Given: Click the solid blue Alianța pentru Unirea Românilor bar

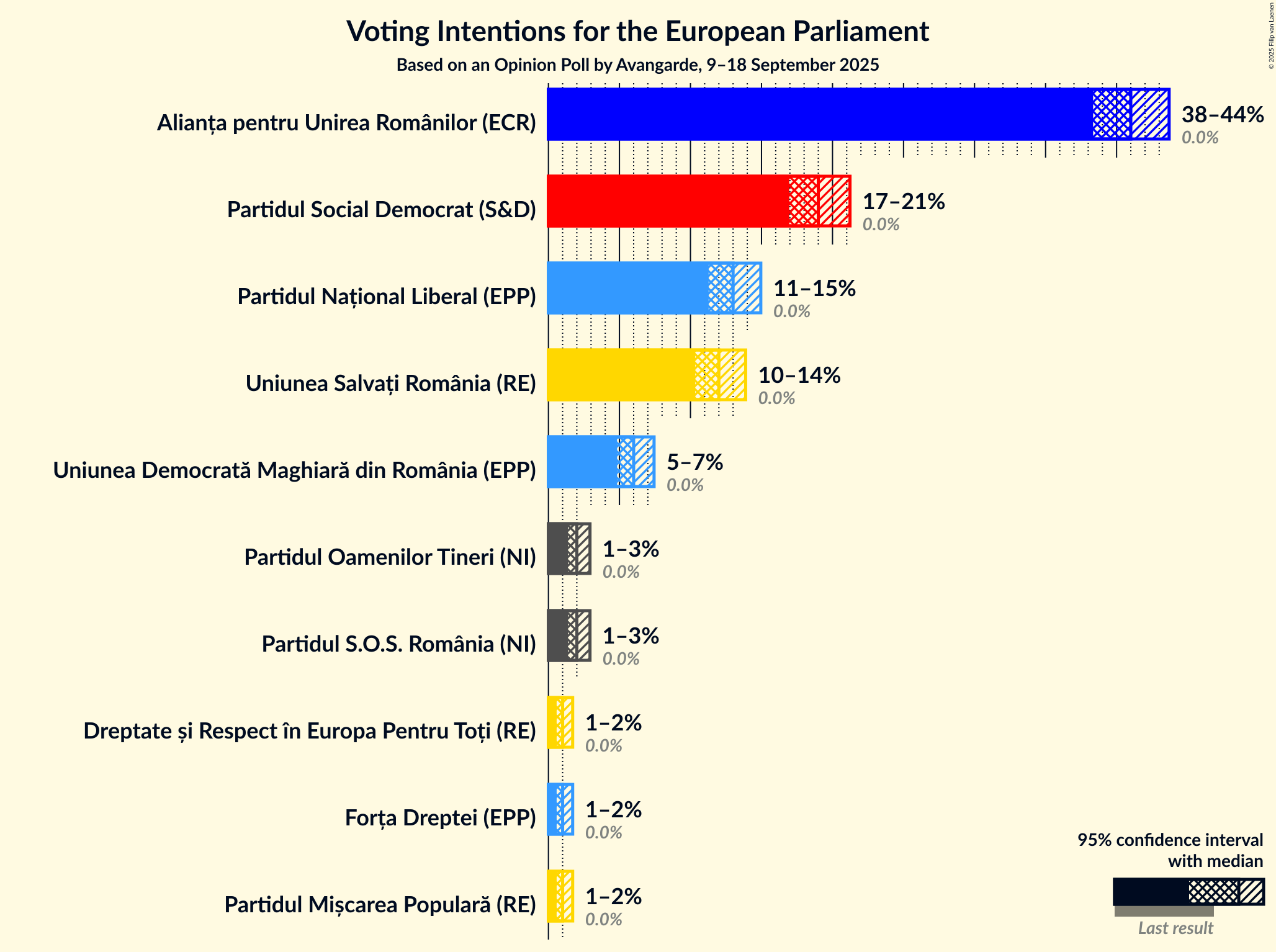Looking at the screenshot, I should point(819,114).
